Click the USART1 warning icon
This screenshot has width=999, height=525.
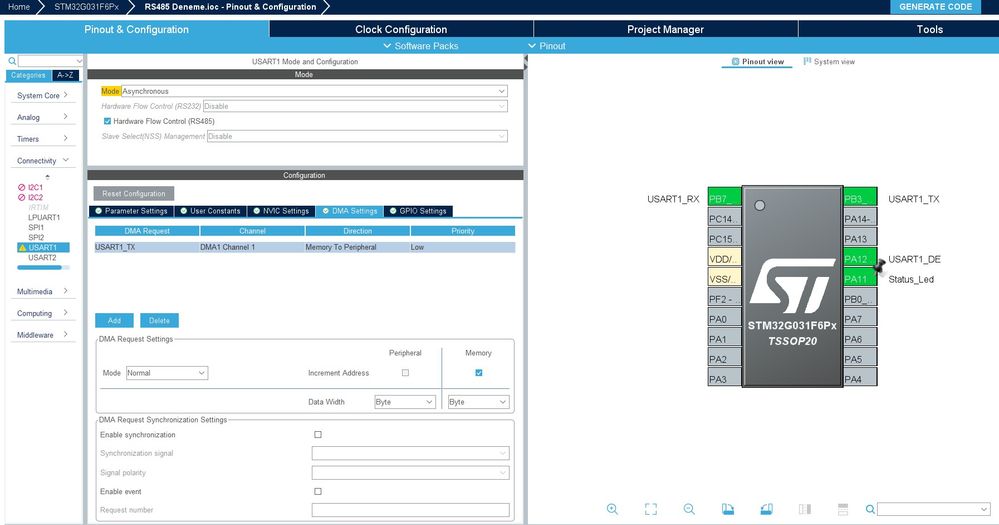pos(22,247)
